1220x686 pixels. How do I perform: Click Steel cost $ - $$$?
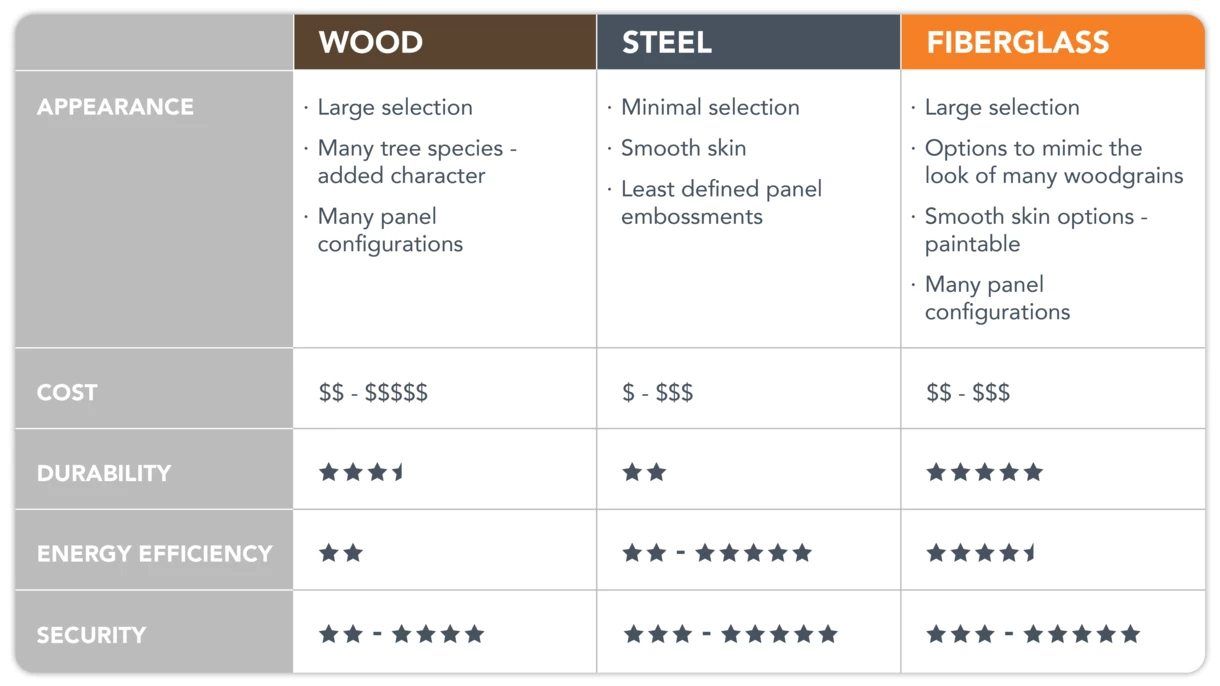click(658, 393)
